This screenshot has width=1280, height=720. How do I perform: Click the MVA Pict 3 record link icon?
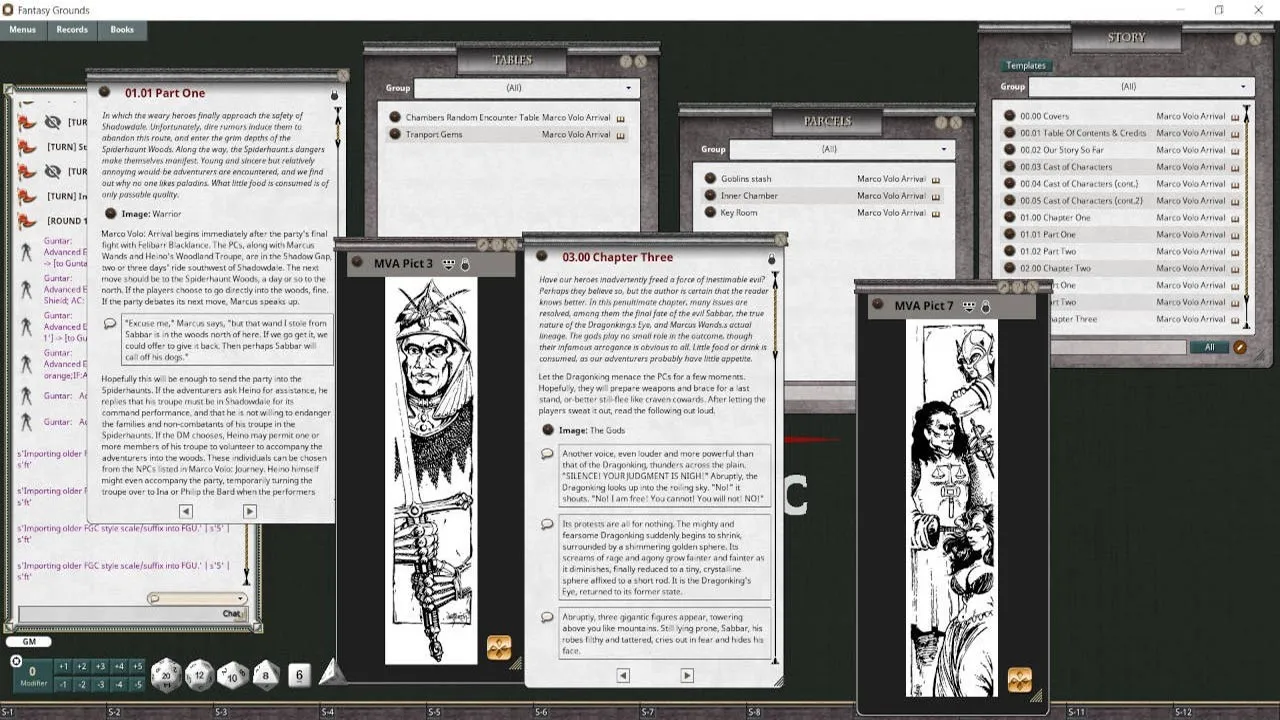pyautogui.click(x=357, y=263)
